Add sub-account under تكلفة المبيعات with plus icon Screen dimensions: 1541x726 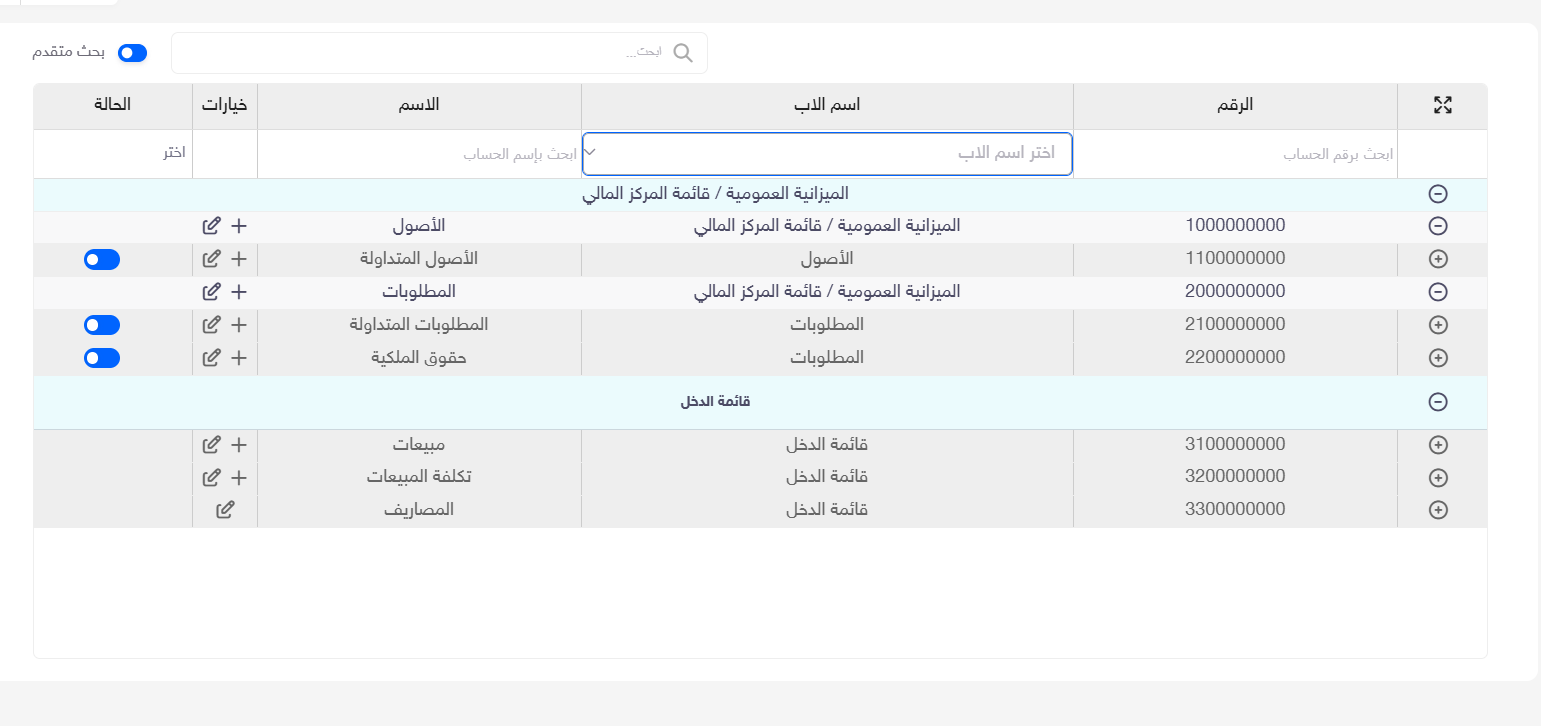click(x=239, y=478)
